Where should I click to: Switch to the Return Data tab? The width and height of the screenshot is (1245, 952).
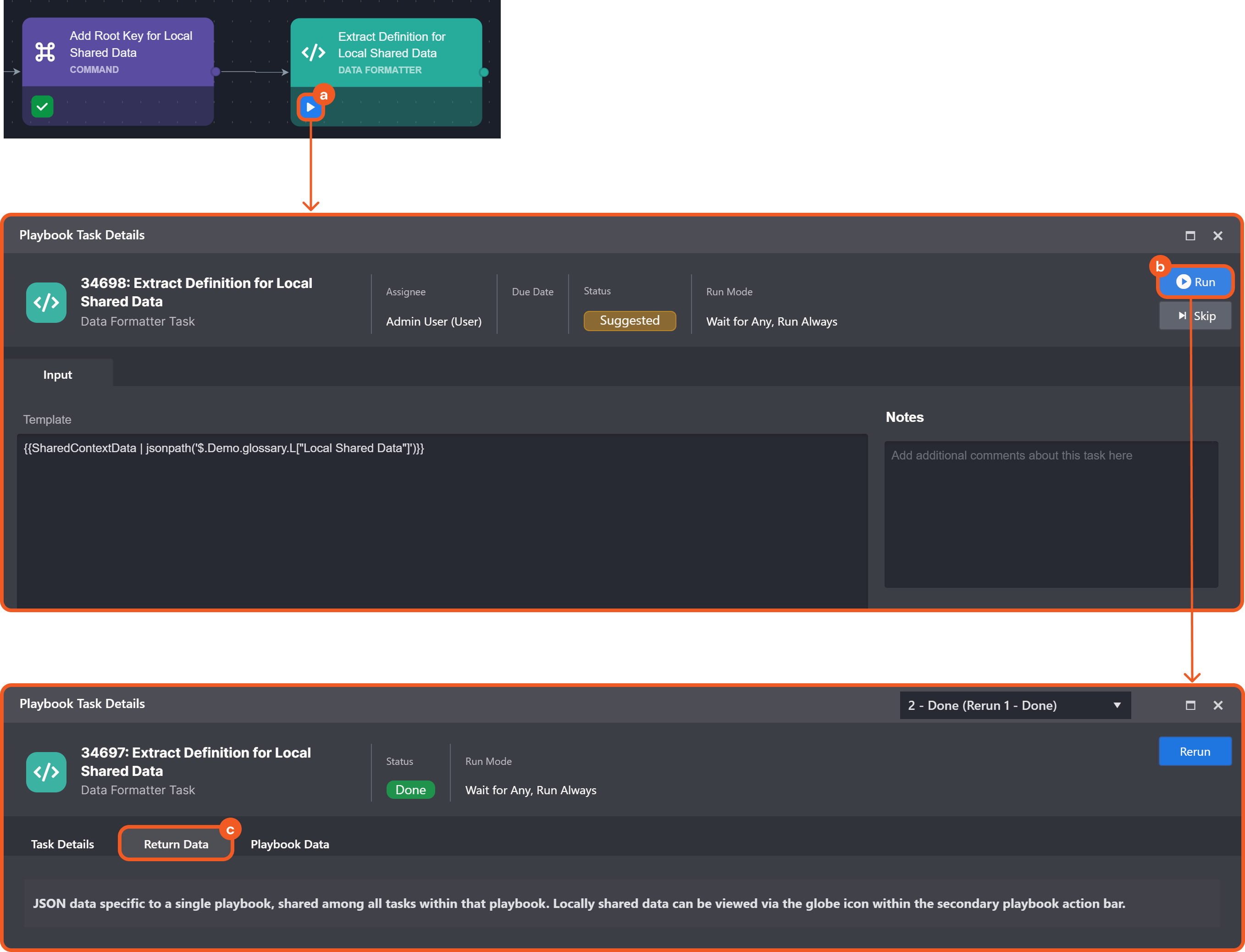(x=176, y=844)
